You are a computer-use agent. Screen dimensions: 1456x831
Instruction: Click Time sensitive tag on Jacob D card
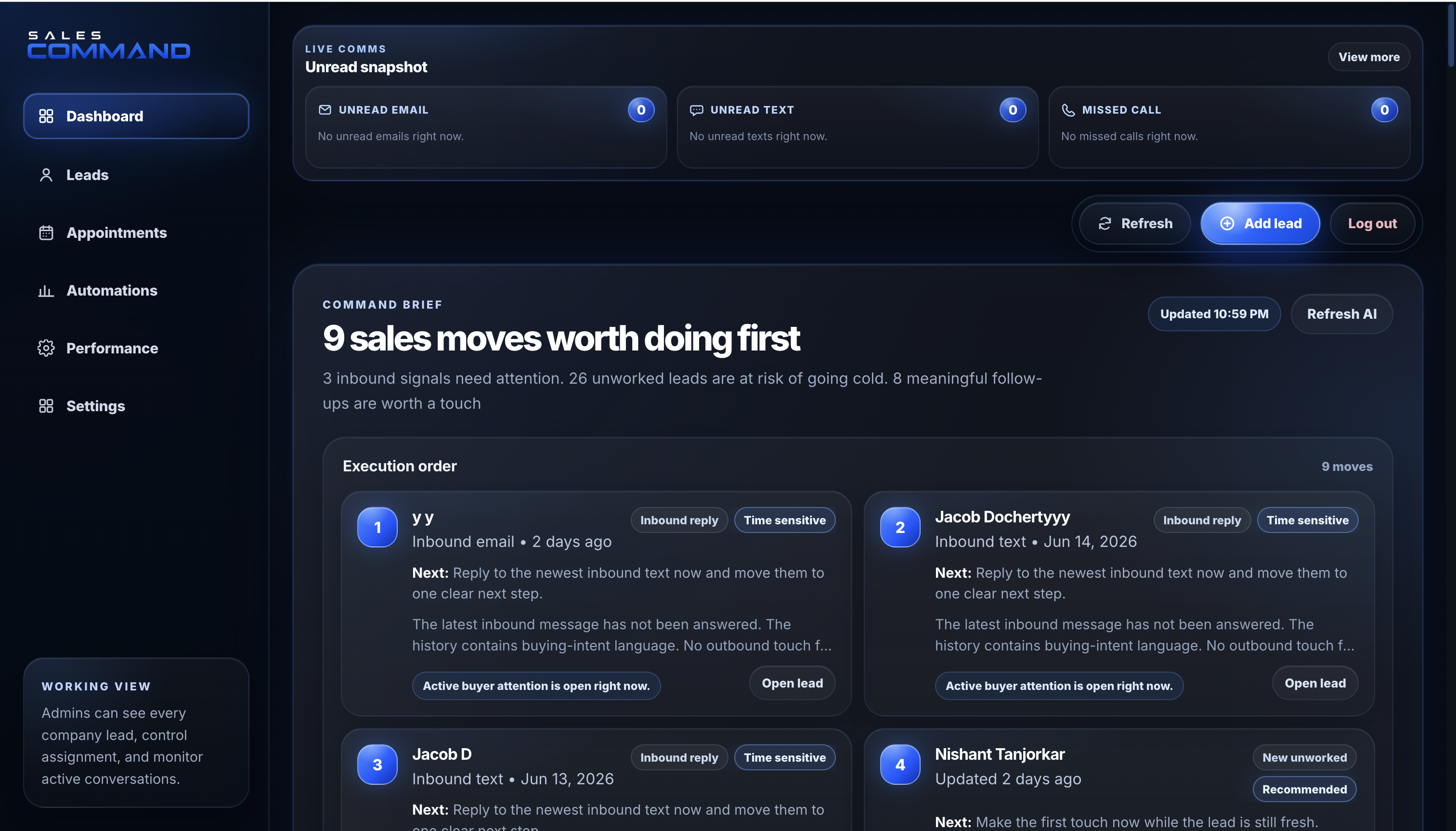(785, 757)
